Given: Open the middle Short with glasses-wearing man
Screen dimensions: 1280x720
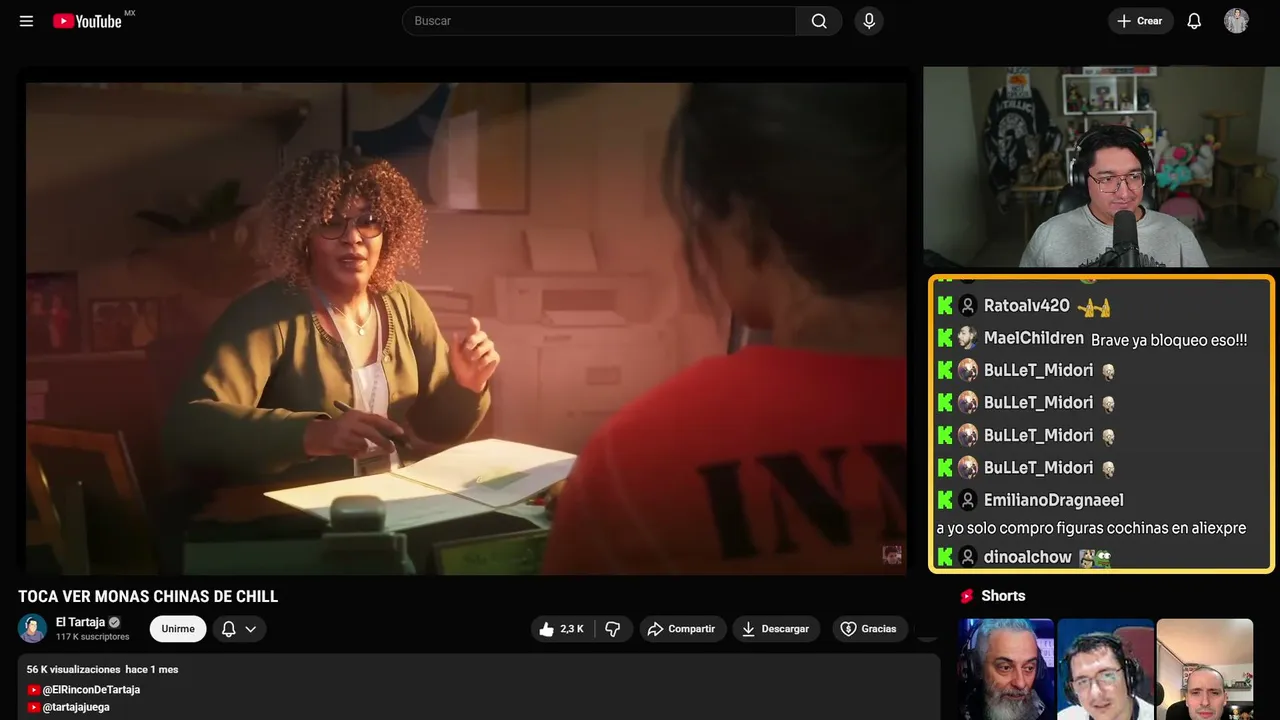Looking at the screenshot, I should (1105, 669).
